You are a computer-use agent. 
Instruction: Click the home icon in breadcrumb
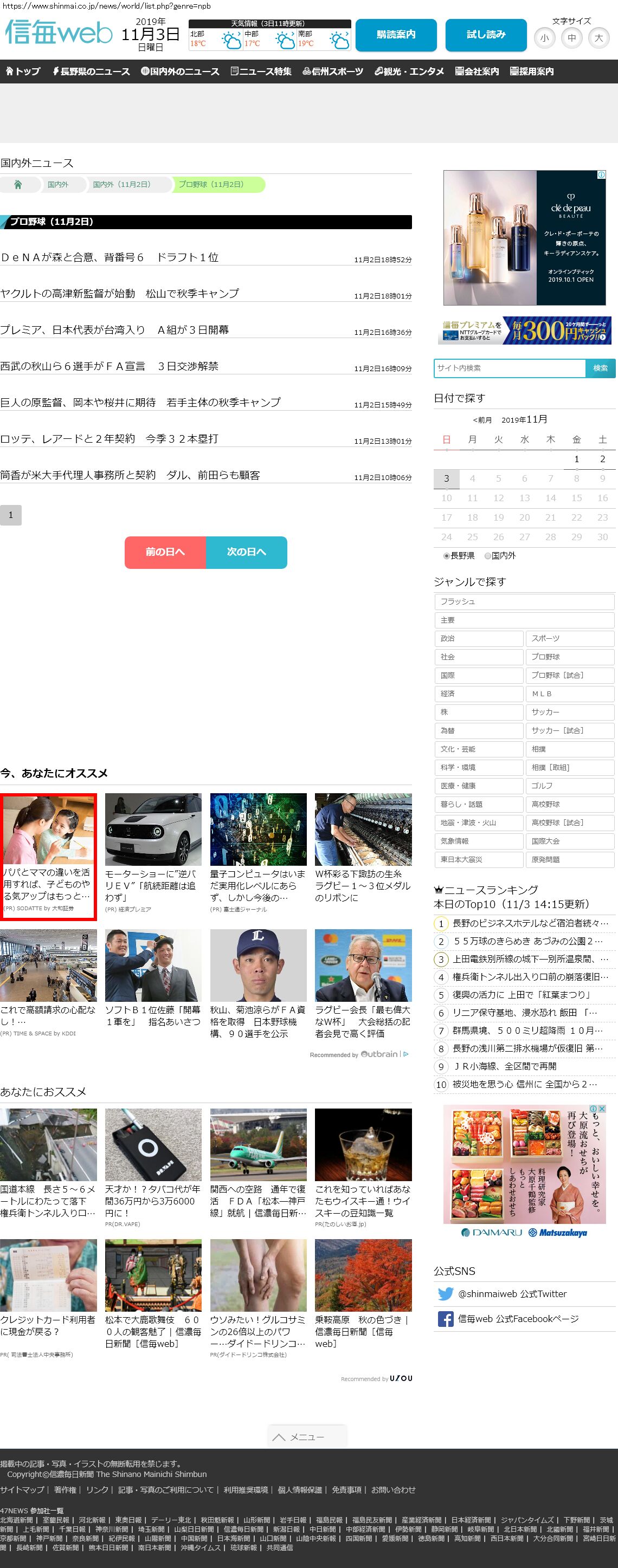(18, 185)
